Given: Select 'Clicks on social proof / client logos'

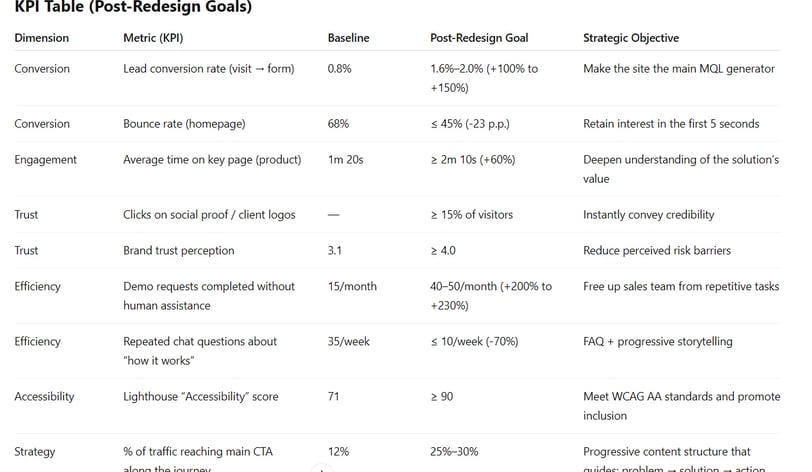Looking at the screenshot, I should pyautogui.click(x=209, y=214).
